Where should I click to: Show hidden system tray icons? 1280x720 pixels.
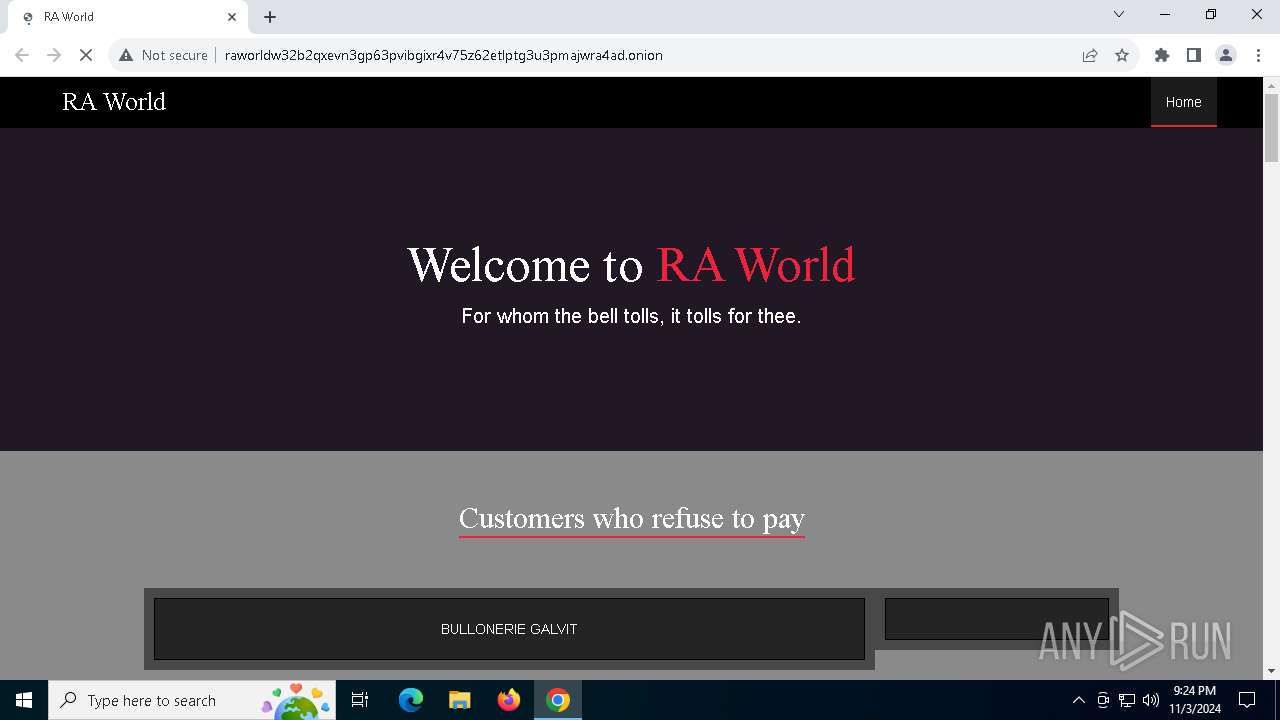[x=1078, y=700]
